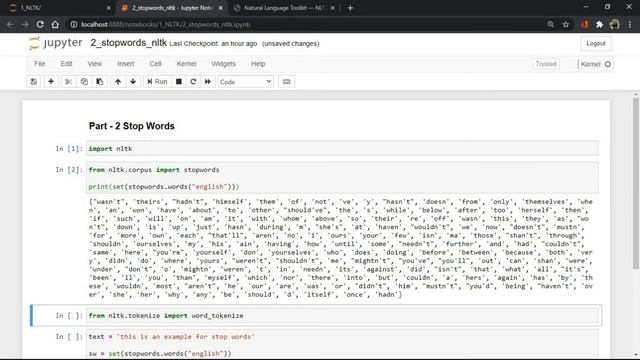Screen dimensions: 640x360
Task: Click the text example code cell
Action: click(x=342, y=344)
